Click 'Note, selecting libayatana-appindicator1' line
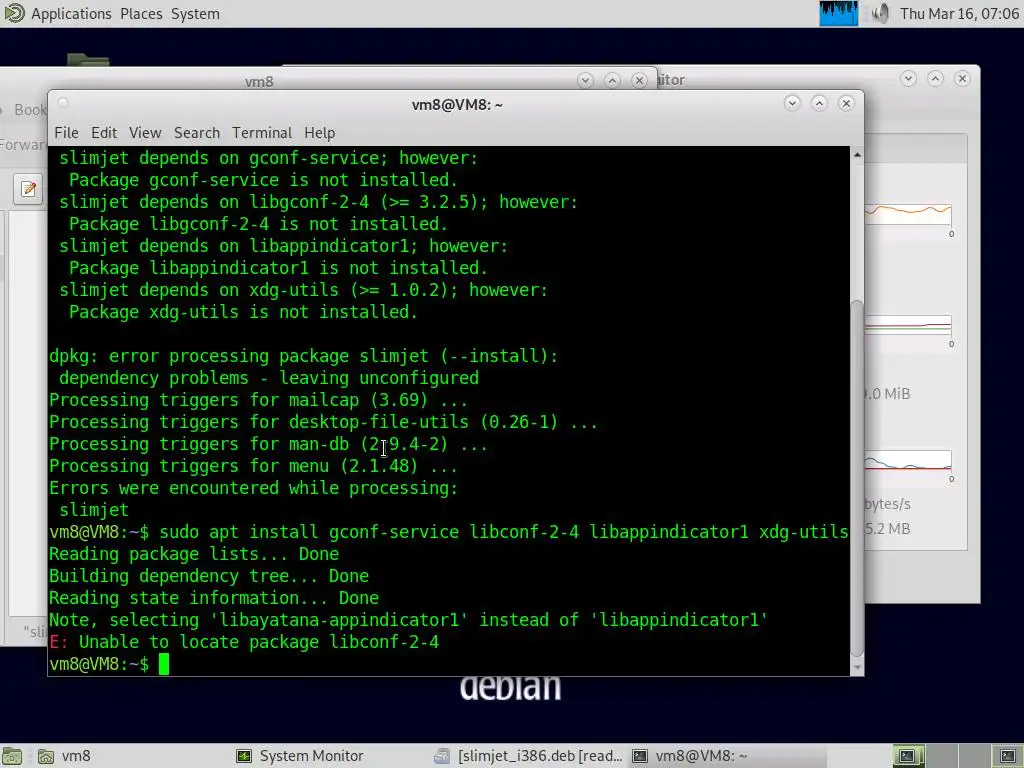This screenshot has width=1024, height=768. click(x=408, y=620)
